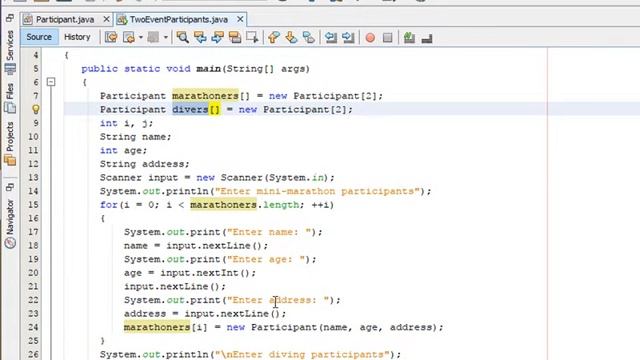This screenshot has height=360, width=640.
Task: Click the restore group icon above Services
Action: tap(10, 18)
